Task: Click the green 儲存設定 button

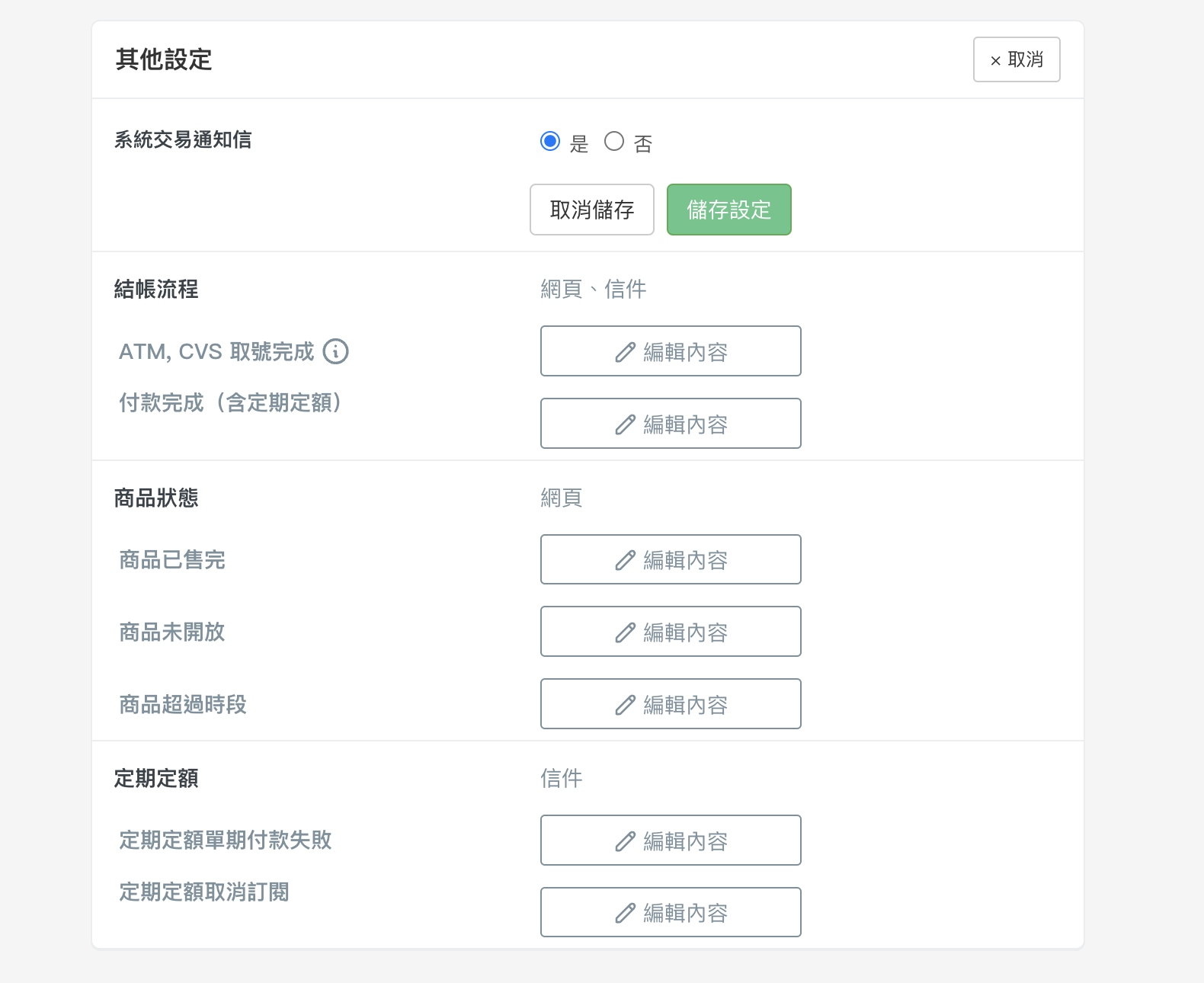Action: tap(729, 210)
